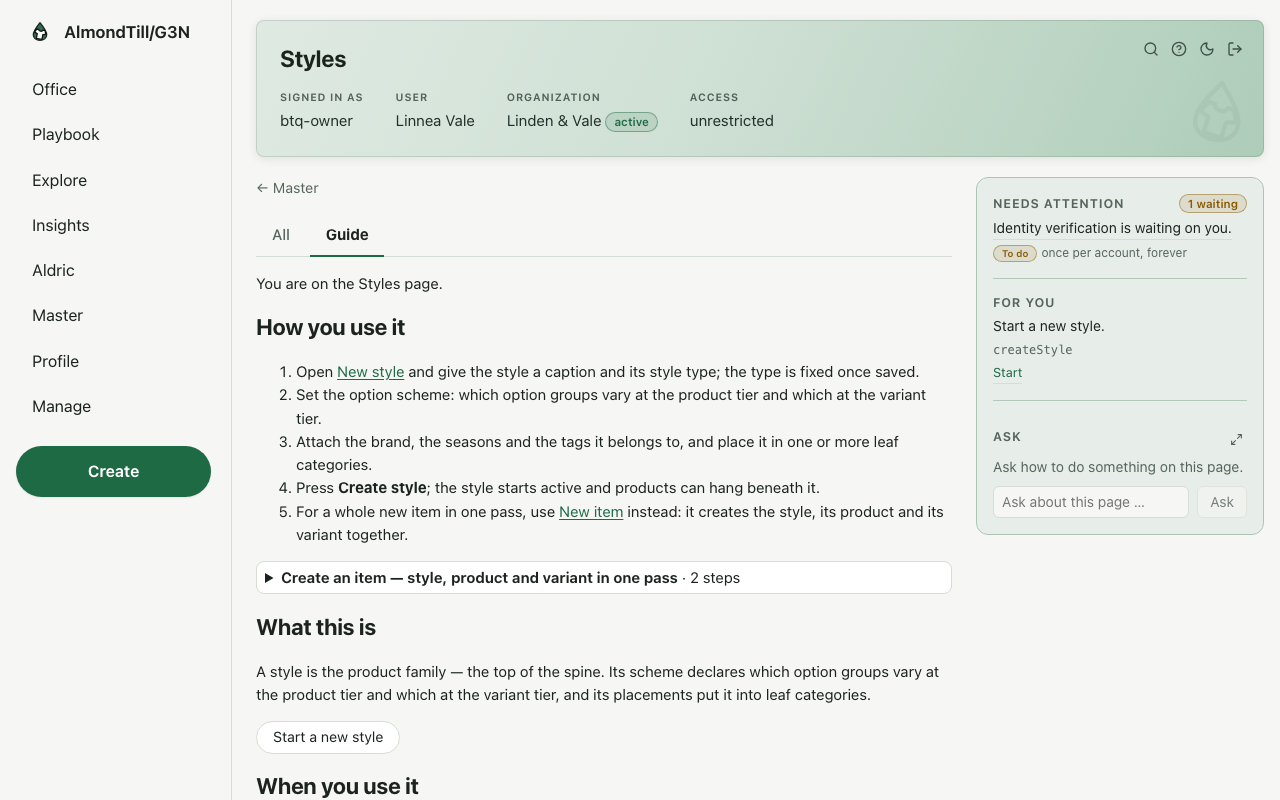Switch to the All tab
The image size is (1280, 800).
click(281, 235)
